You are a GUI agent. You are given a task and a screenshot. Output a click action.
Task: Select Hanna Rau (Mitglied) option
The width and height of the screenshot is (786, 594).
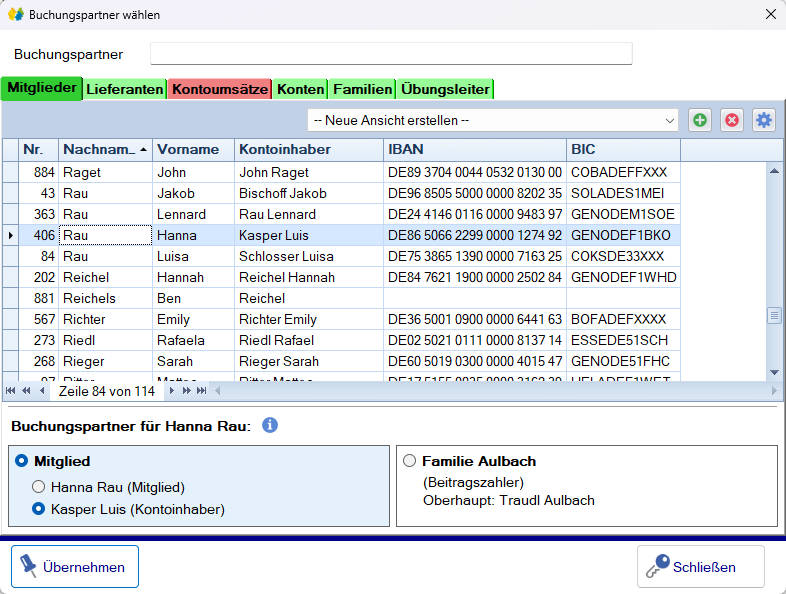39,487
